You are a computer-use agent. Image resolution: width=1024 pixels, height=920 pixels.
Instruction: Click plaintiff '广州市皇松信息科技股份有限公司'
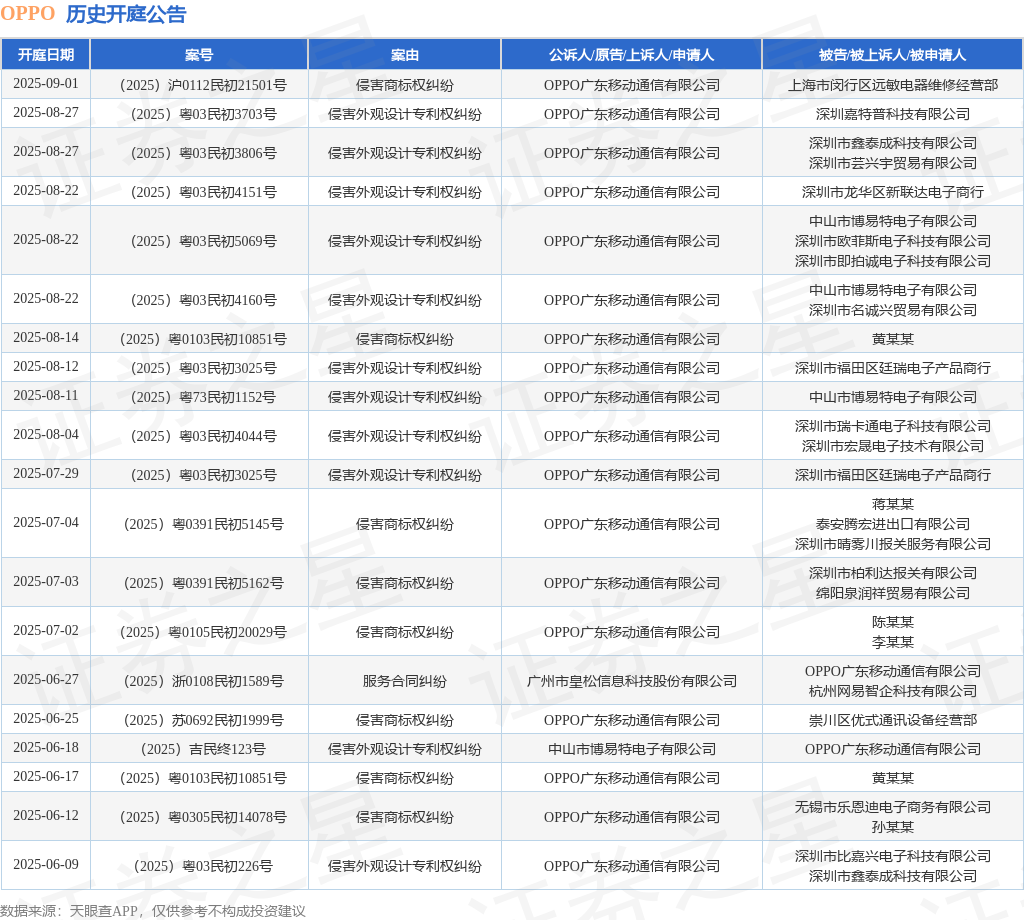coord(632,680)
